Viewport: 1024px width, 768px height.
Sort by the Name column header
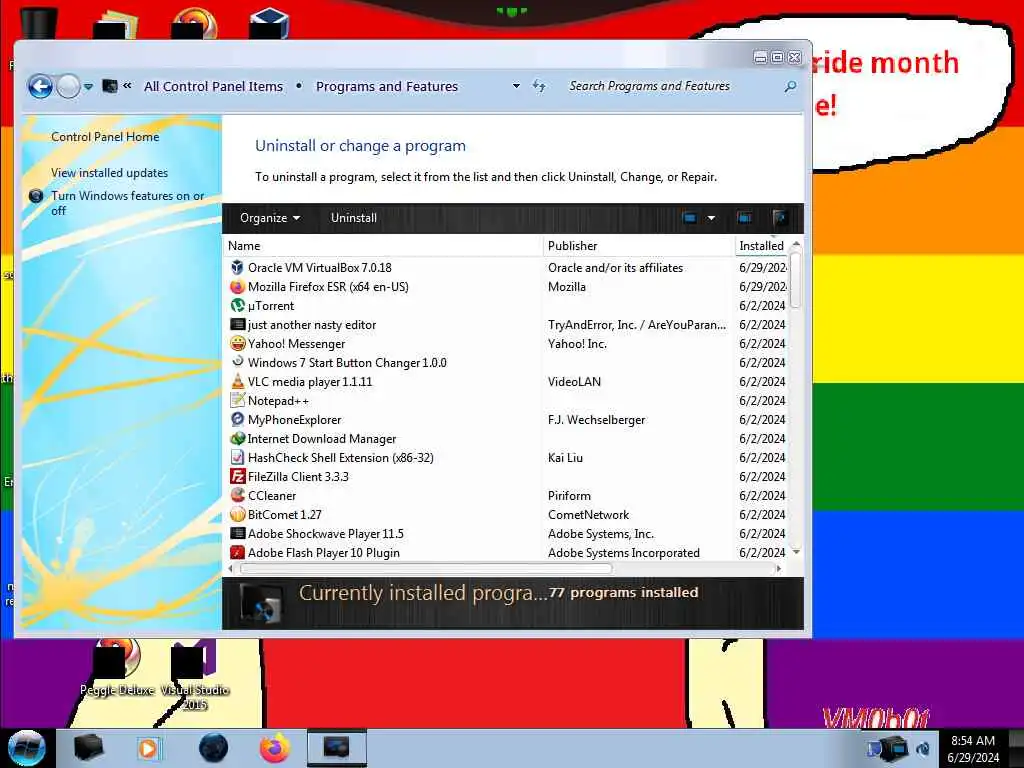(x=383, y=246)
